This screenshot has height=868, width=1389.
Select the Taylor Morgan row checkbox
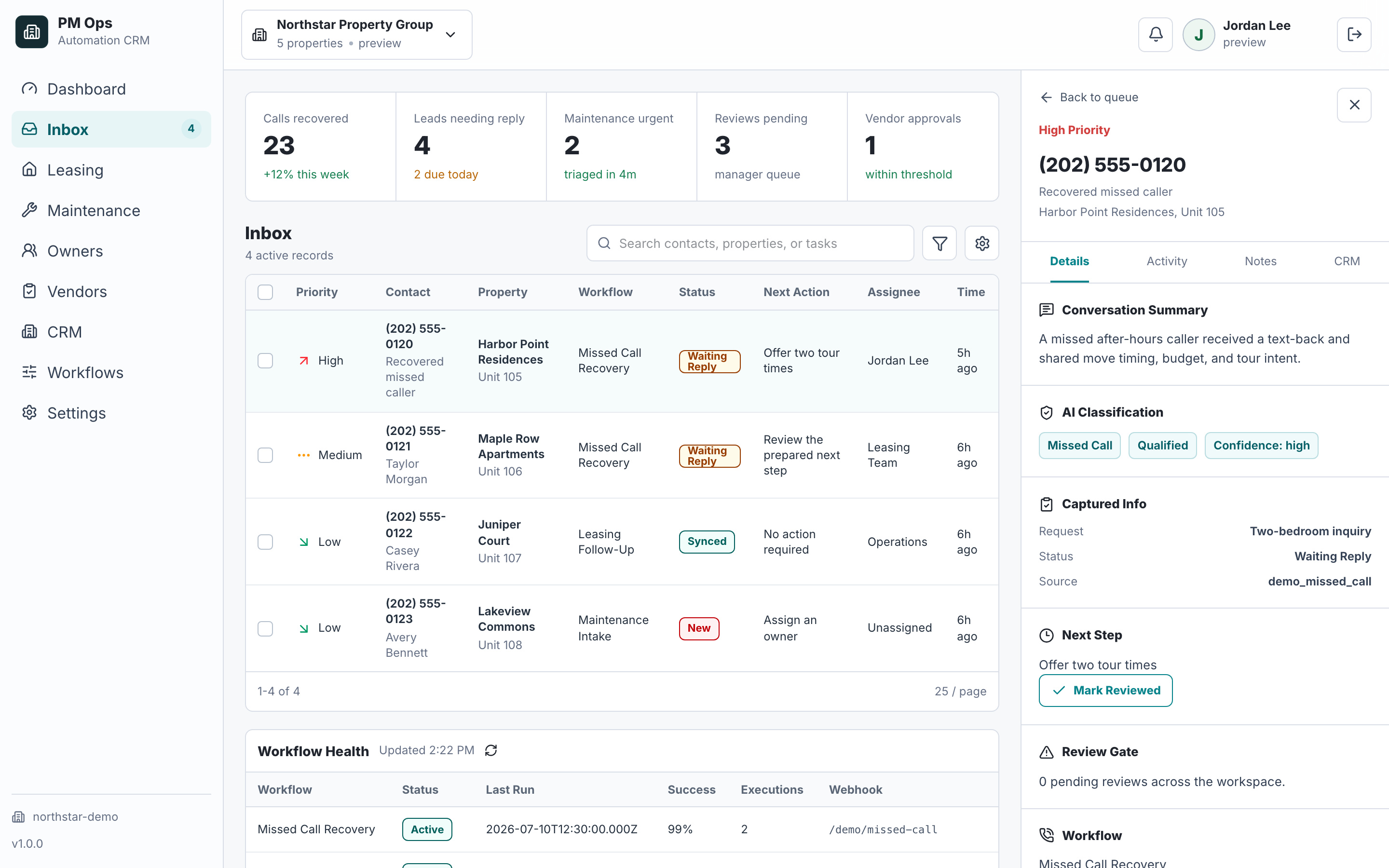265,455
